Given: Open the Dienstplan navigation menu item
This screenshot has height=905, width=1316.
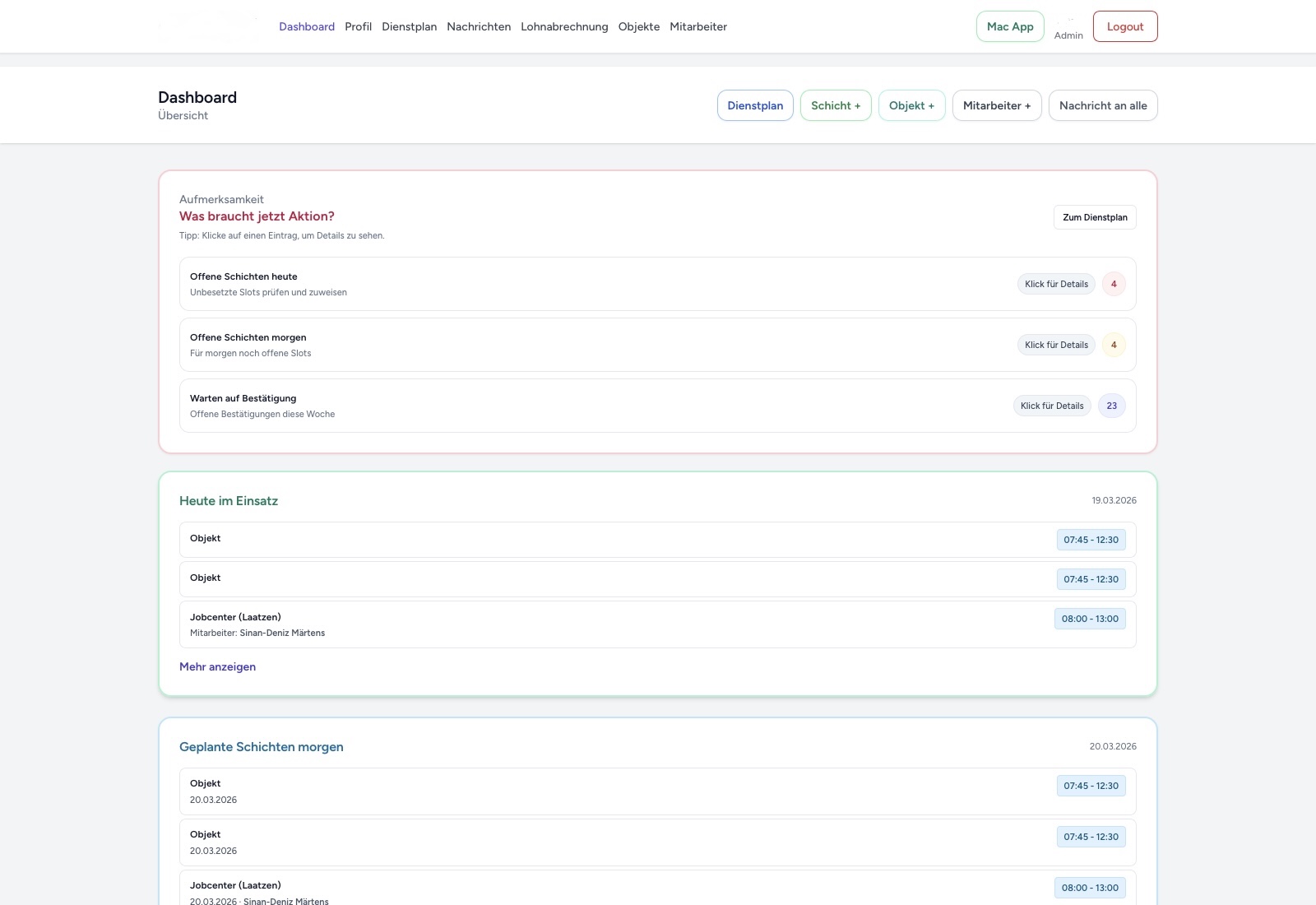Looking at the screenshot, I should tap(409, 26).
